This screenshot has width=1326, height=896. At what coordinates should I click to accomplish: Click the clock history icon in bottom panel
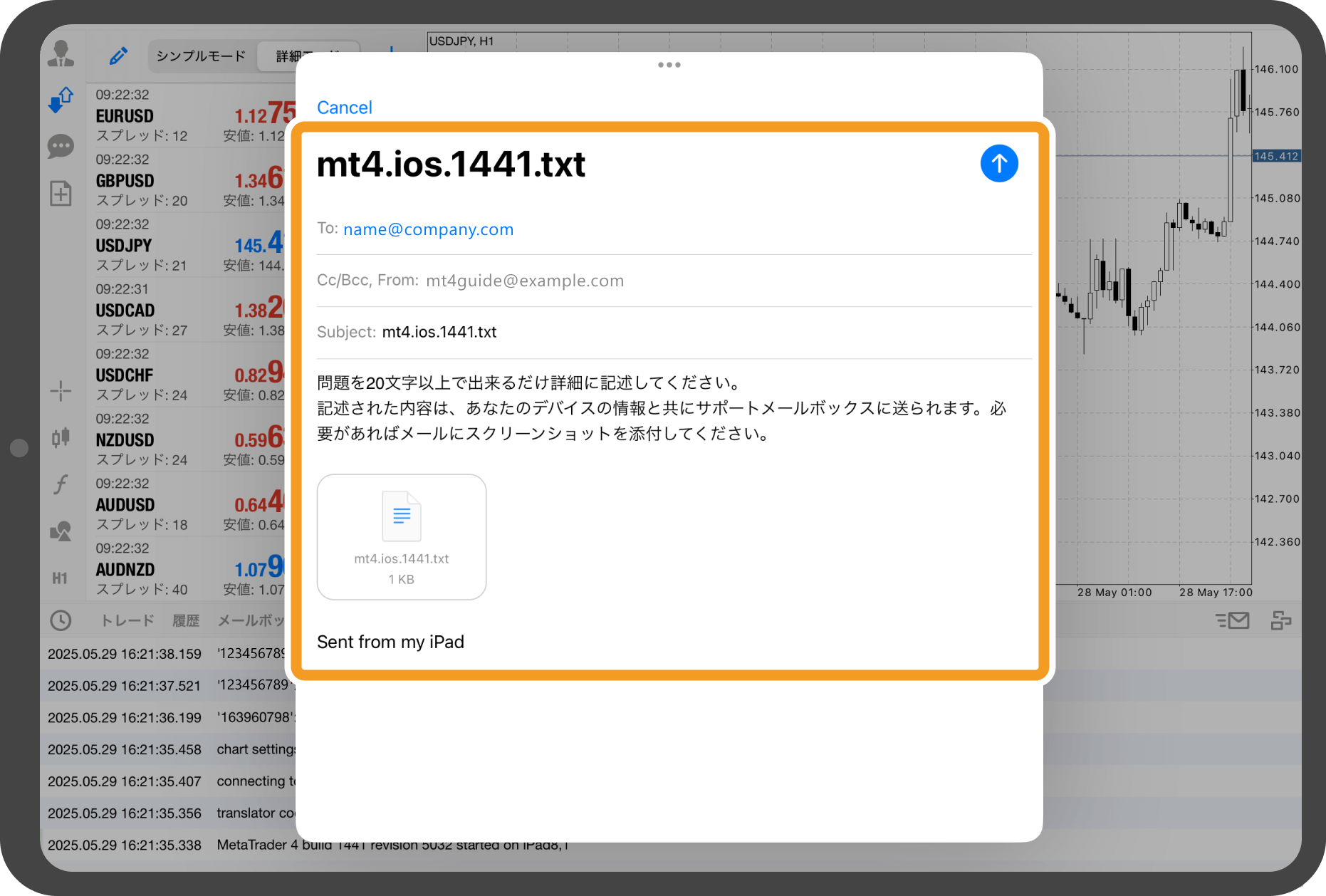click(x=61, y=620)
